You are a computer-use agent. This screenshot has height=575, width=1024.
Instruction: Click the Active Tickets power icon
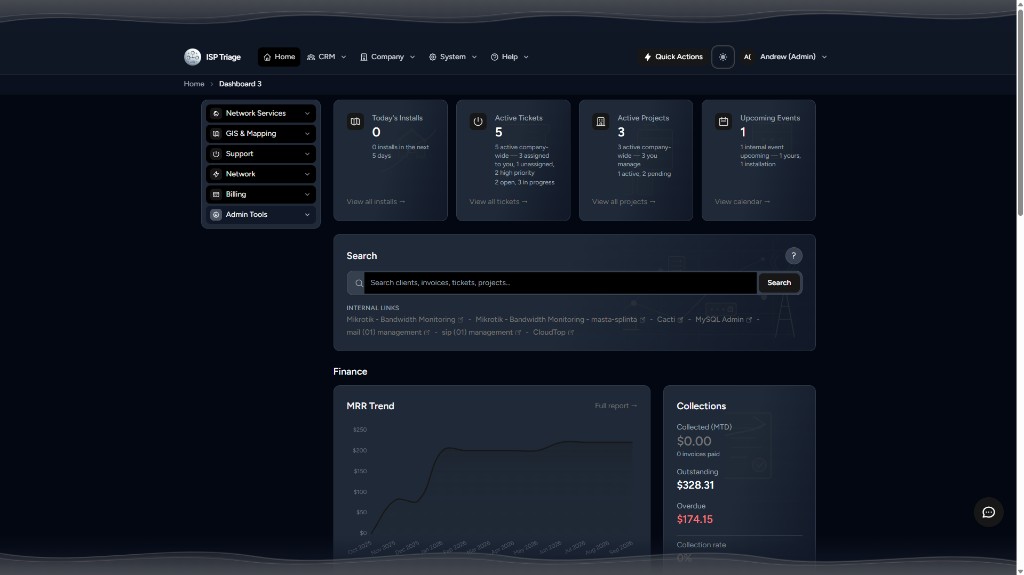coord(478,122)
